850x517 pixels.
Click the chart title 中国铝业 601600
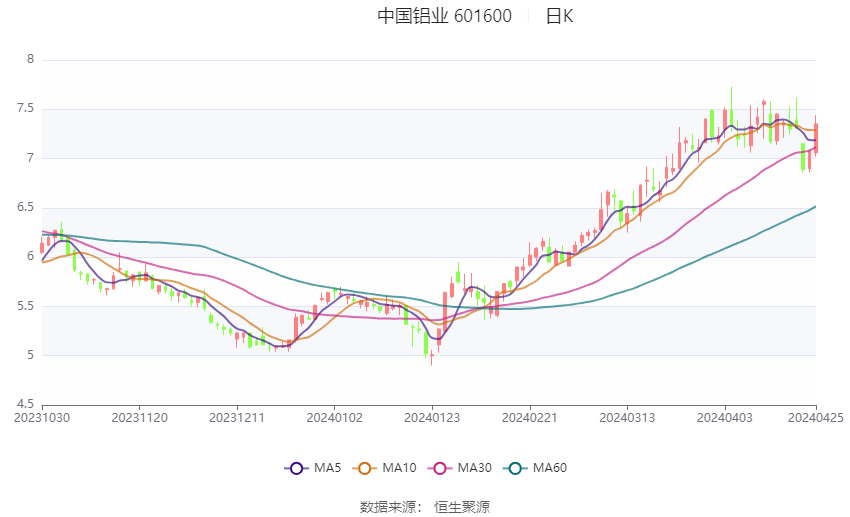445,16
